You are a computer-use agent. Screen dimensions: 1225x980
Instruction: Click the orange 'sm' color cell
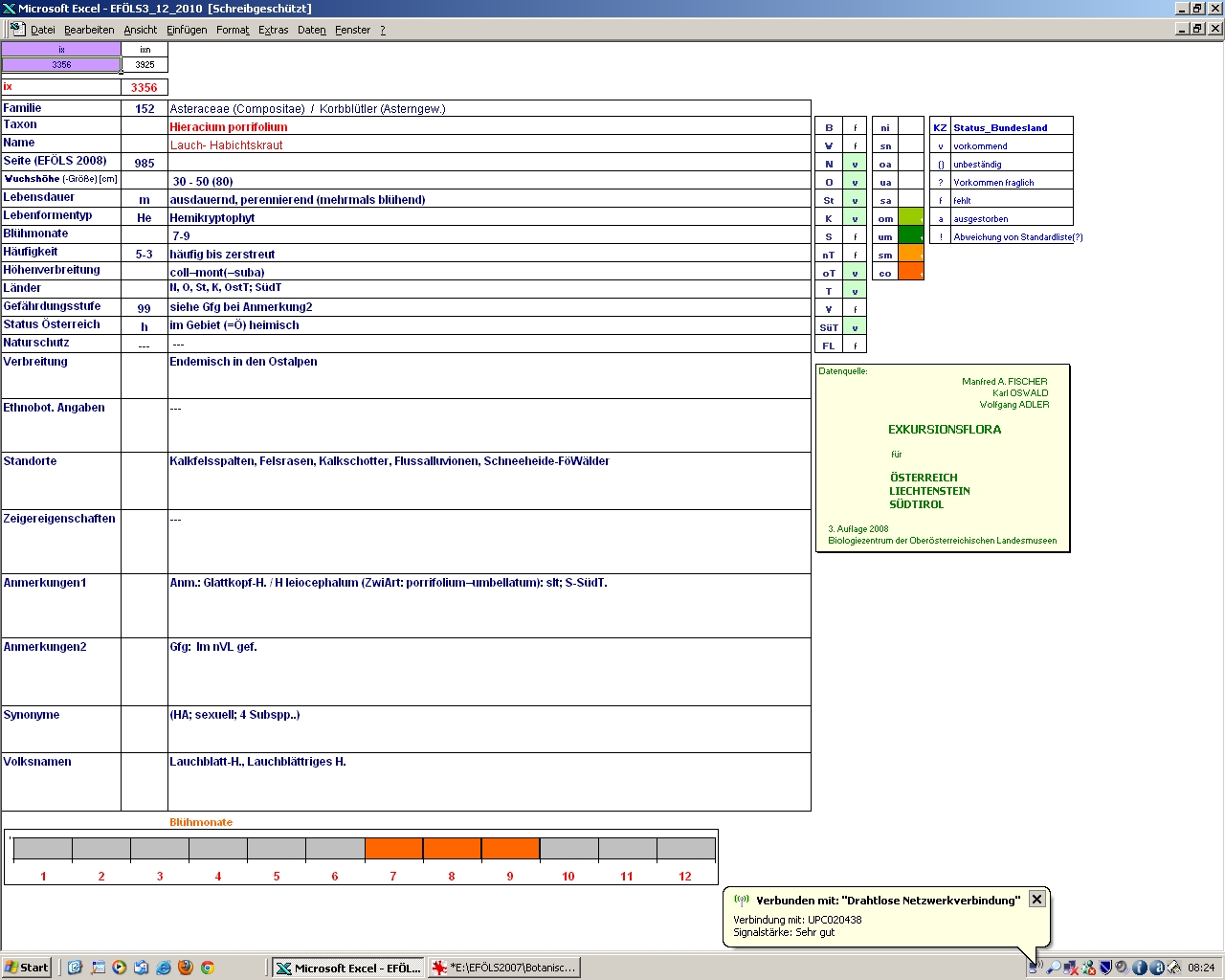[x=911, y=255]
